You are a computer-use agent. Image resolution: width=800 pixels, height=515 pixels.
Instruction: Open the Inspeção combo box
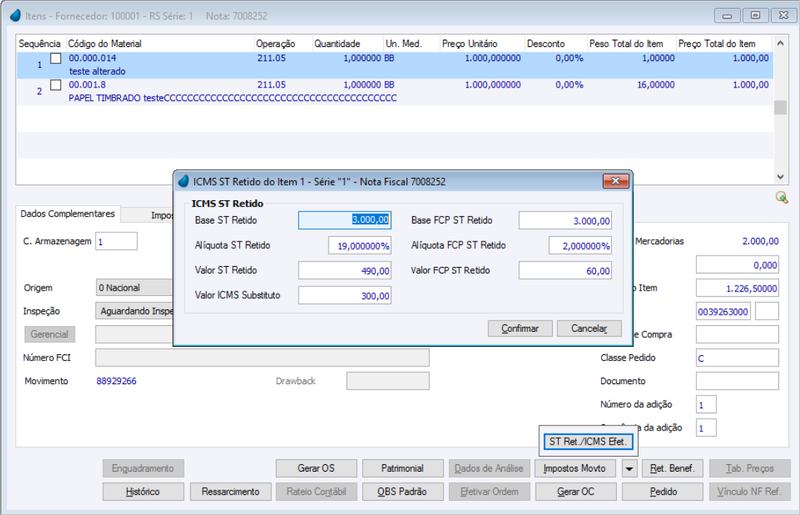tap(134, 311)
